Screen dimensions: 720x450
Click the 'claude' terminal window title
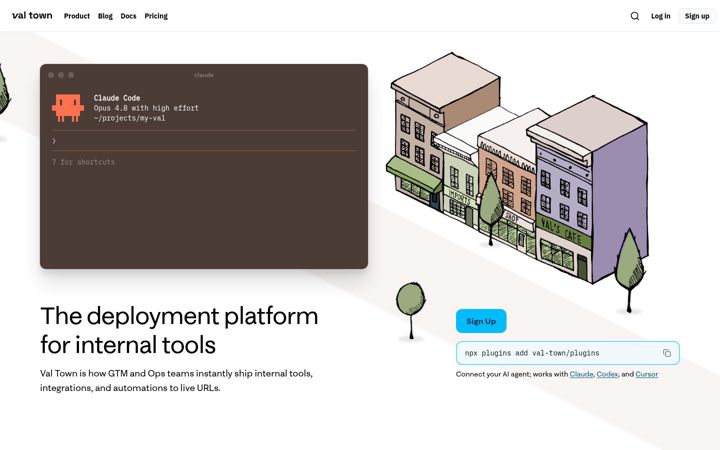point(204,75)
